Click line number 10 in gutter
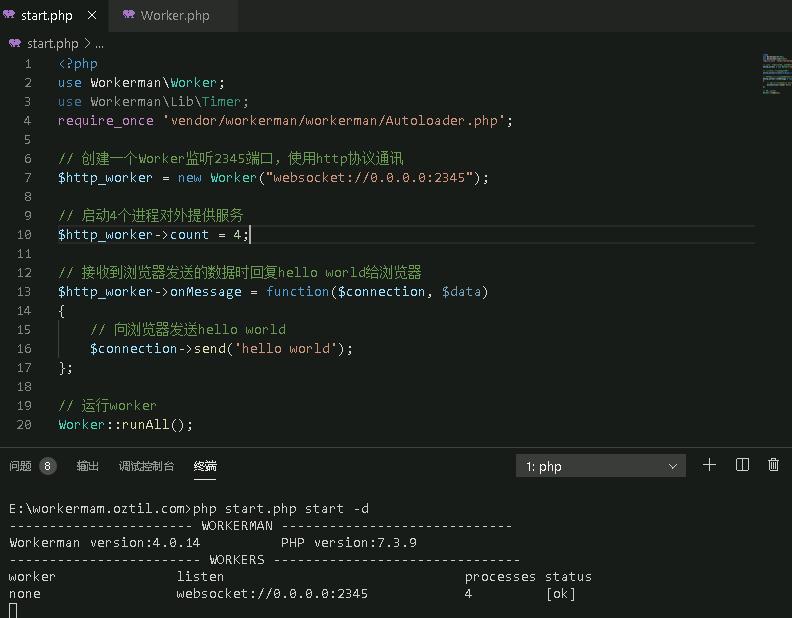The height and width of the screenshot is (618, 792). (24, 235)
